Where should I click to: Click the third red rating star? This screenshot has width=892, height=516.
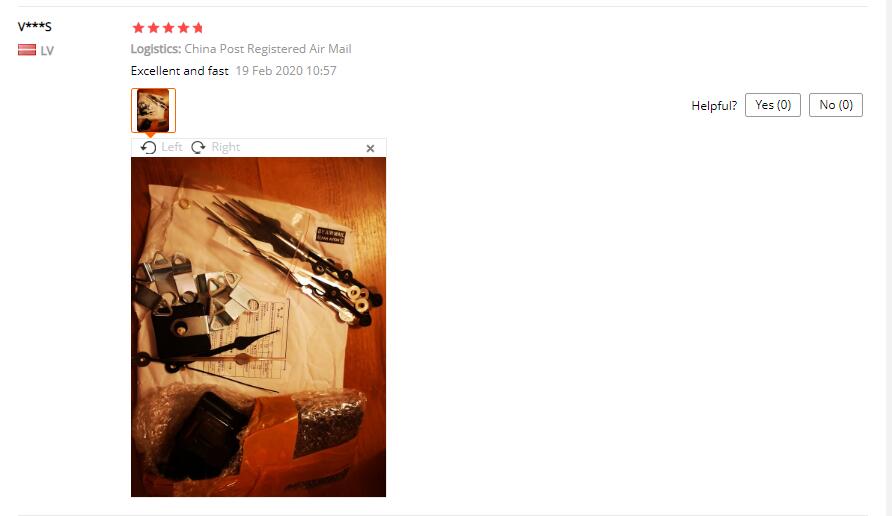[168, 28]
